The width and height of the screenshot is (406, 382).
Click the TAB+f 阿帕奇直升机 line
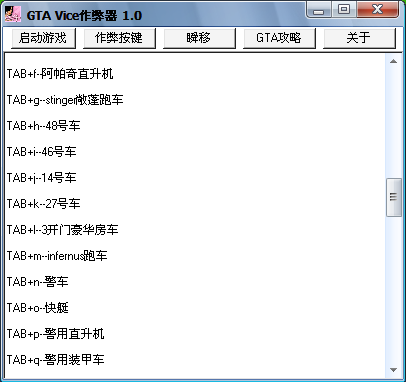click(x=60, y=74)
